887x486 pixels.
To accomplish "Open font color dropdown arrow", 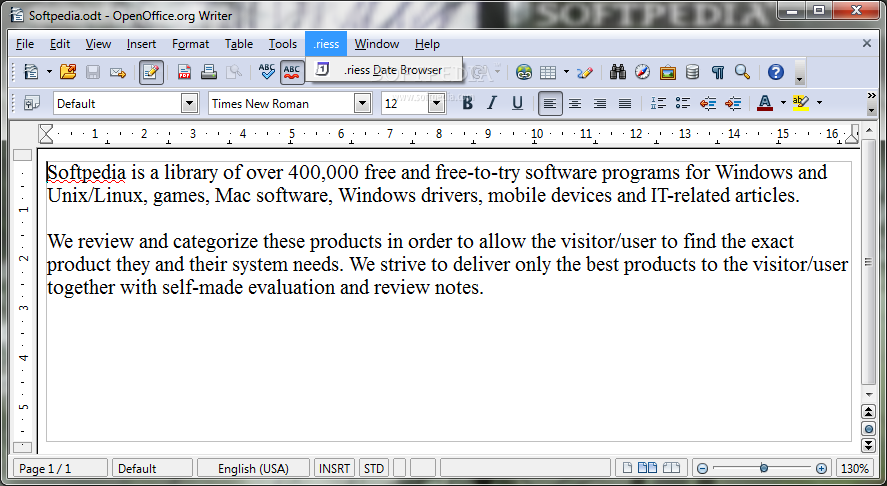I will 783,103.
